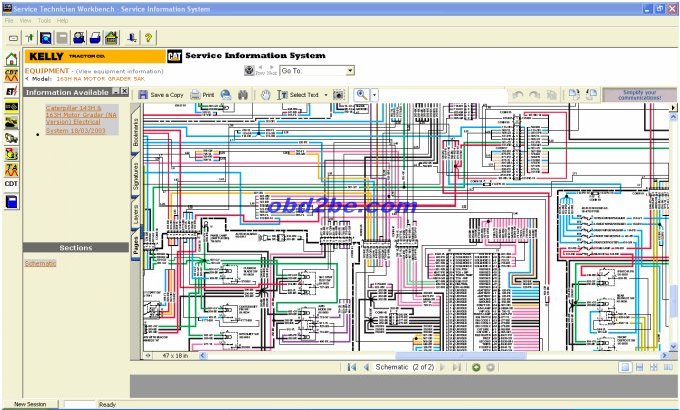Click the printer icon in top toolbar

(x=95, y=38)
